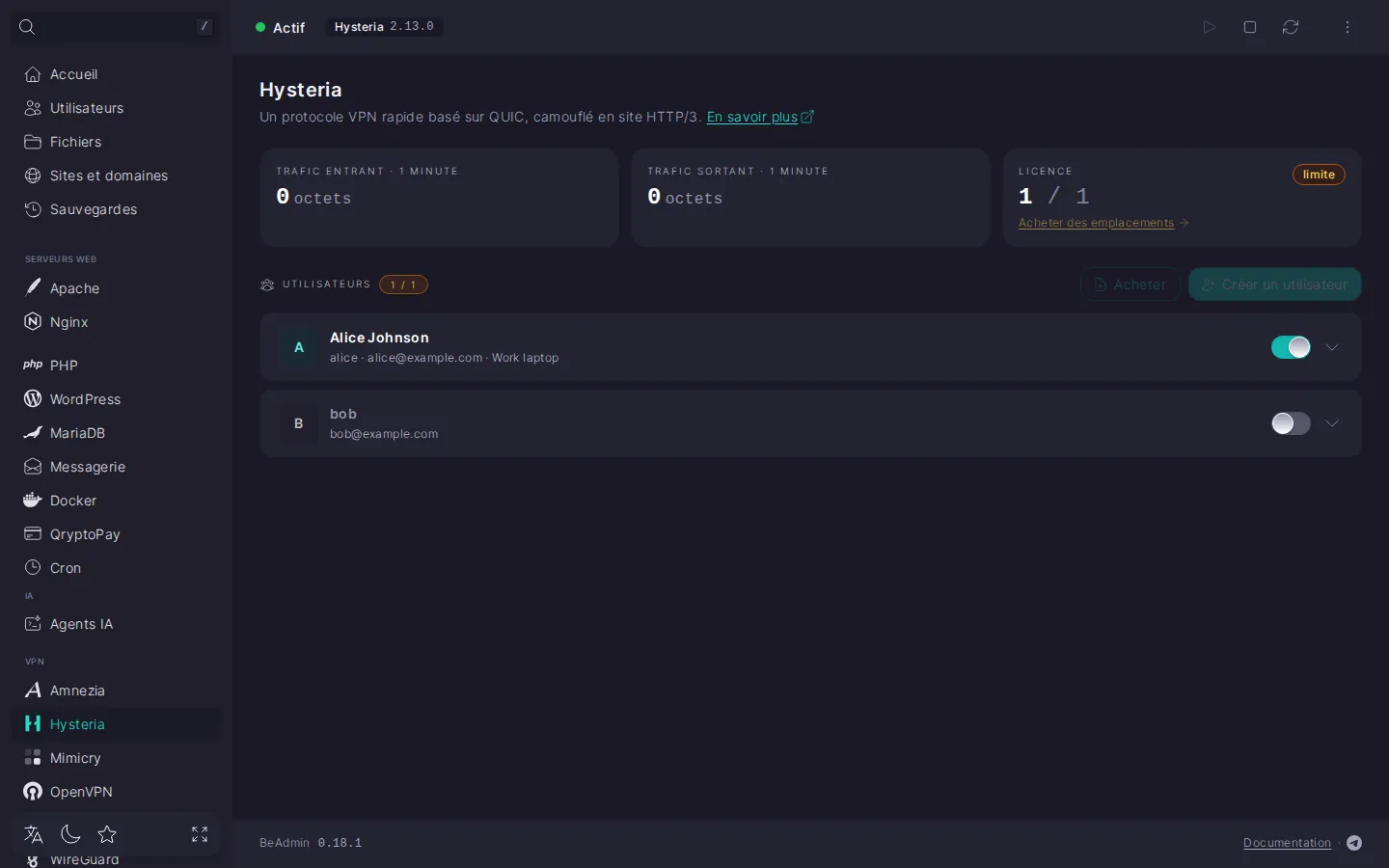1389x868 pixels.
Task: Open Accueil in the sidebar
Action: coord(116,74)
